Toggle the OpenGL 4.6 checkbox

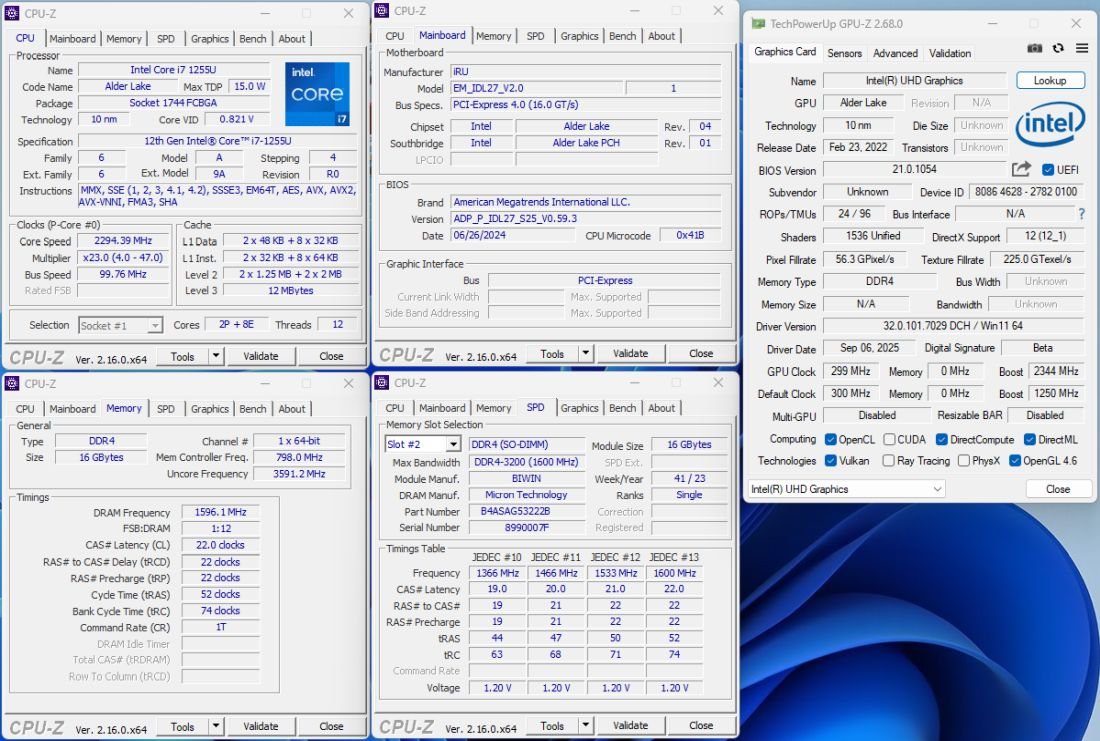[1014, 461]
